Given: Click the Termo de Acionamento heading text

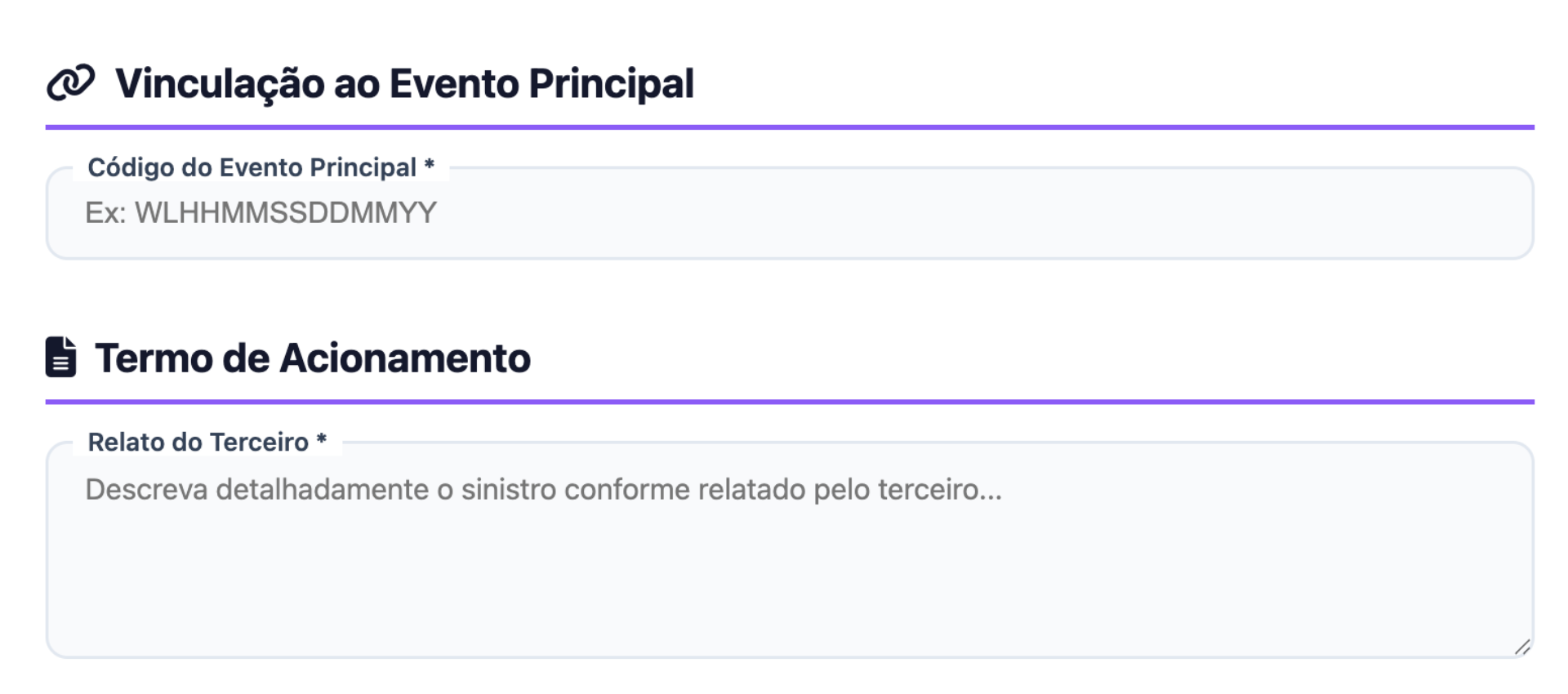Looking at the screenshot, I should [313, 357].
